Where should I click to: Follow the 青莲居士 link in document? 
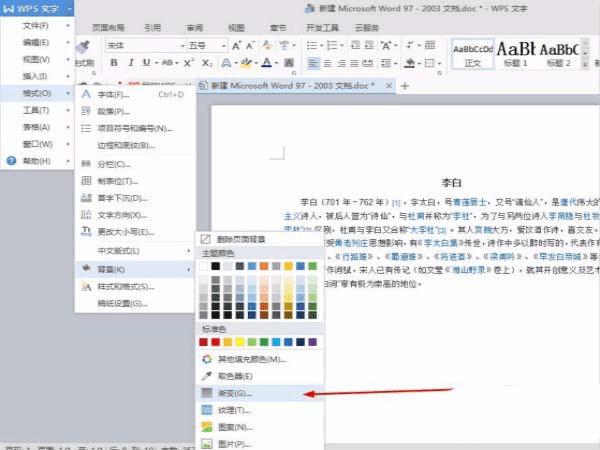[x=470, y=202]
